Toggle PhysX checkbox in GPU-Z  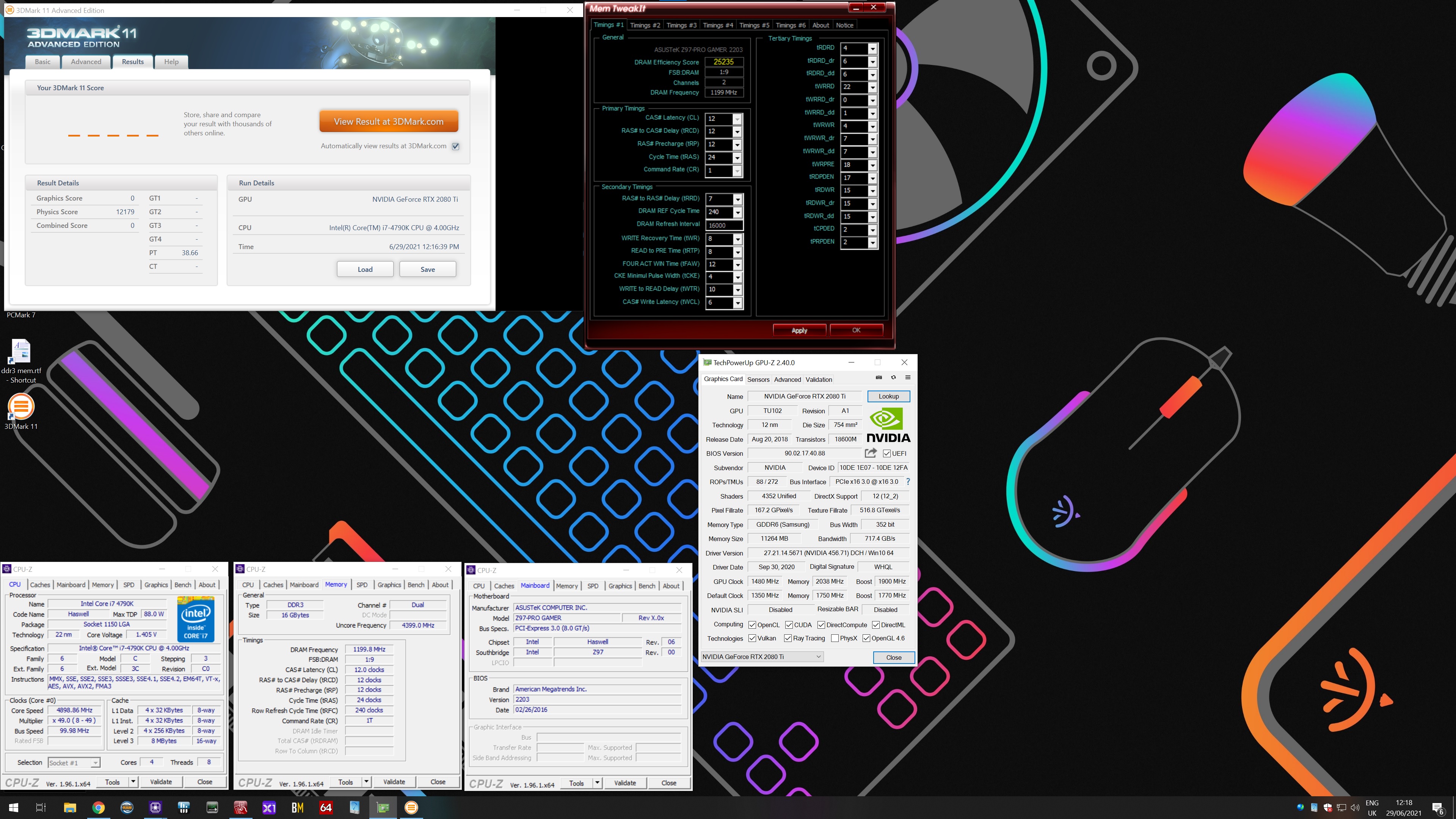click(835, 638)
